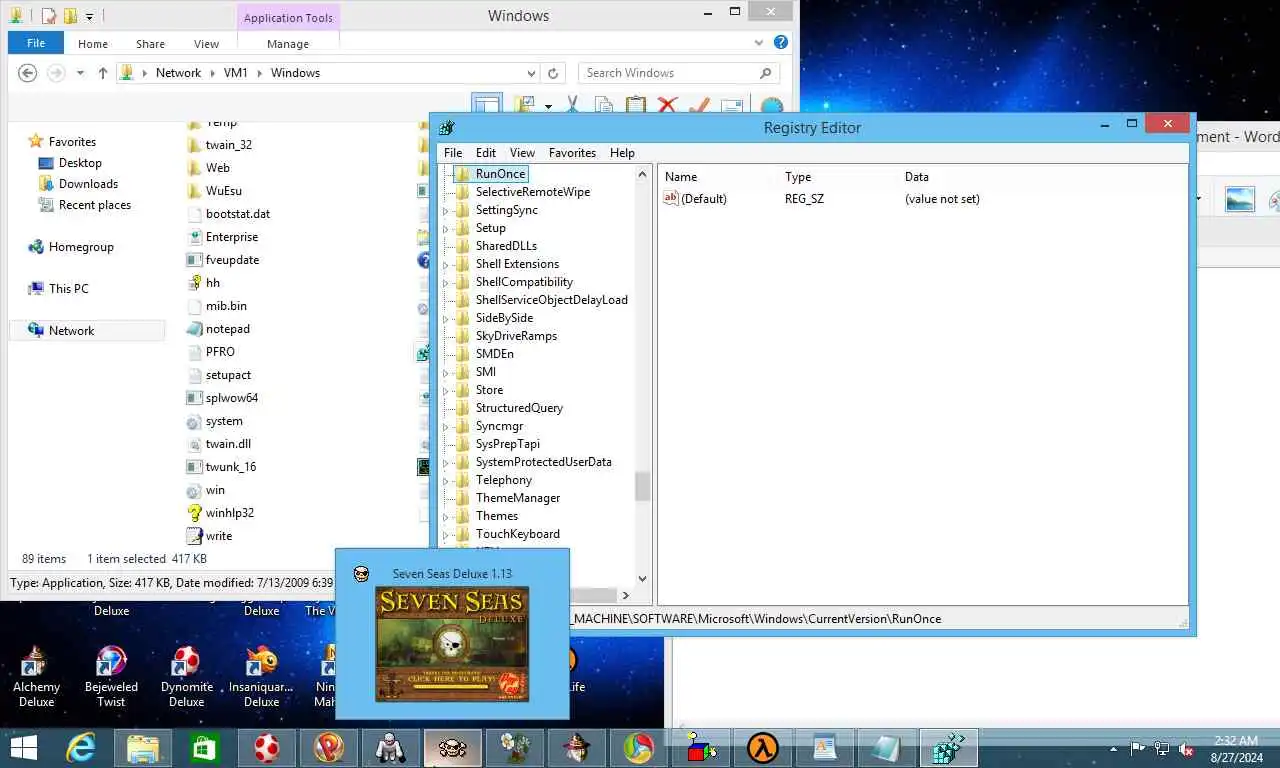1280x768 pixels.
Task: Expand the Telephony registry key
Action: [446, 480]
